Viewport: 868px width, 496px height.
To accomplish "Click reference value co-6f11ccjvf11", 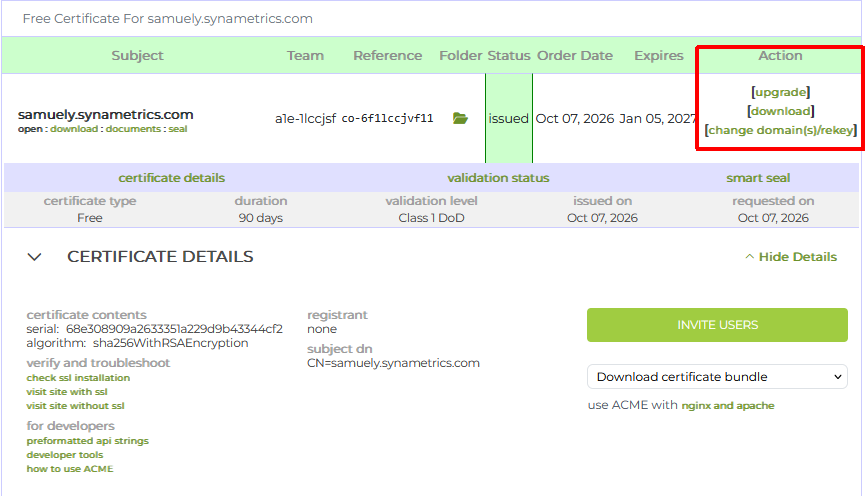I will [x=388, y=118].
